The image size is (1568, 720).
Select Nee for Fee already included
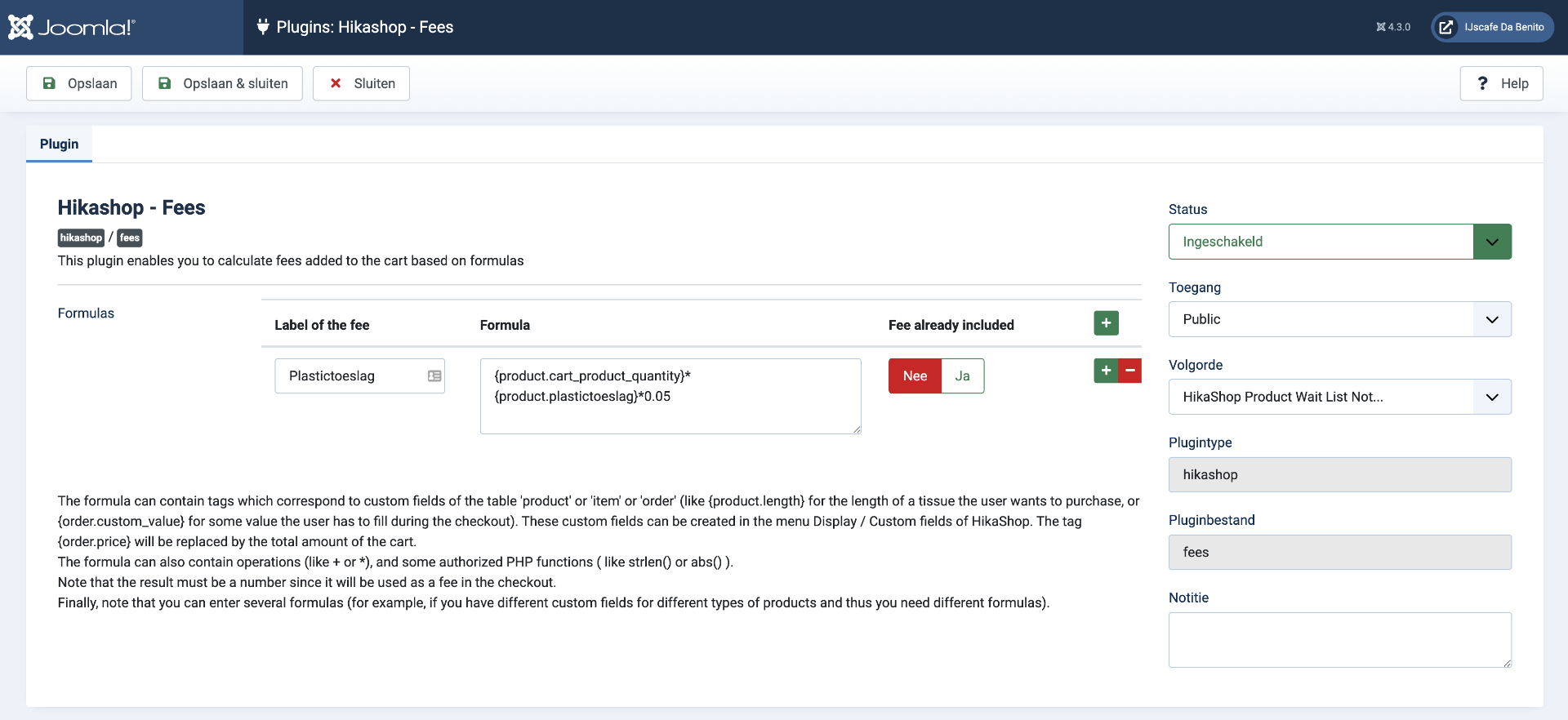(x=915, y=376)
